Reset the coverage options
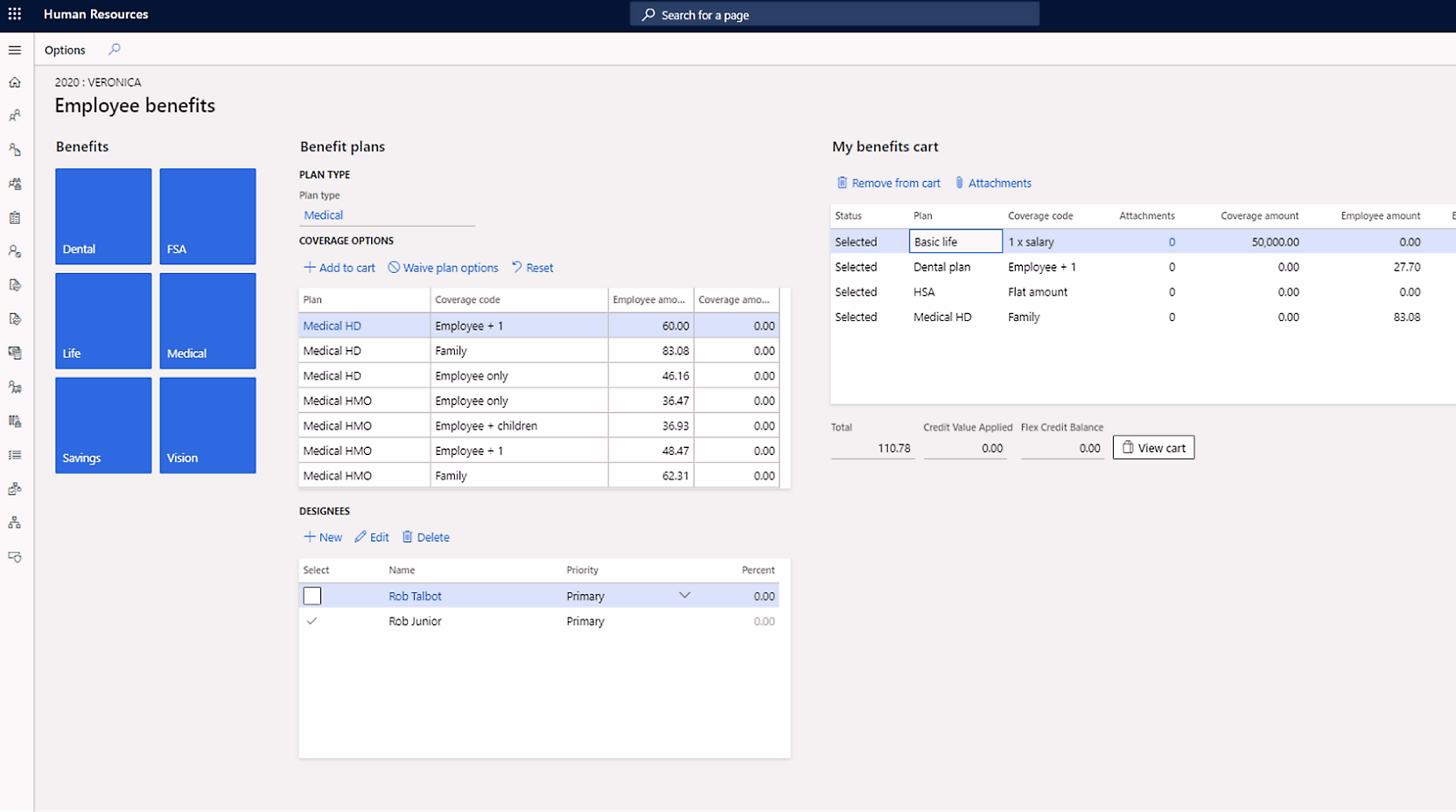The width and height of the screenshot is (1456, 812). pyautogui.click(x=532, y=268)
